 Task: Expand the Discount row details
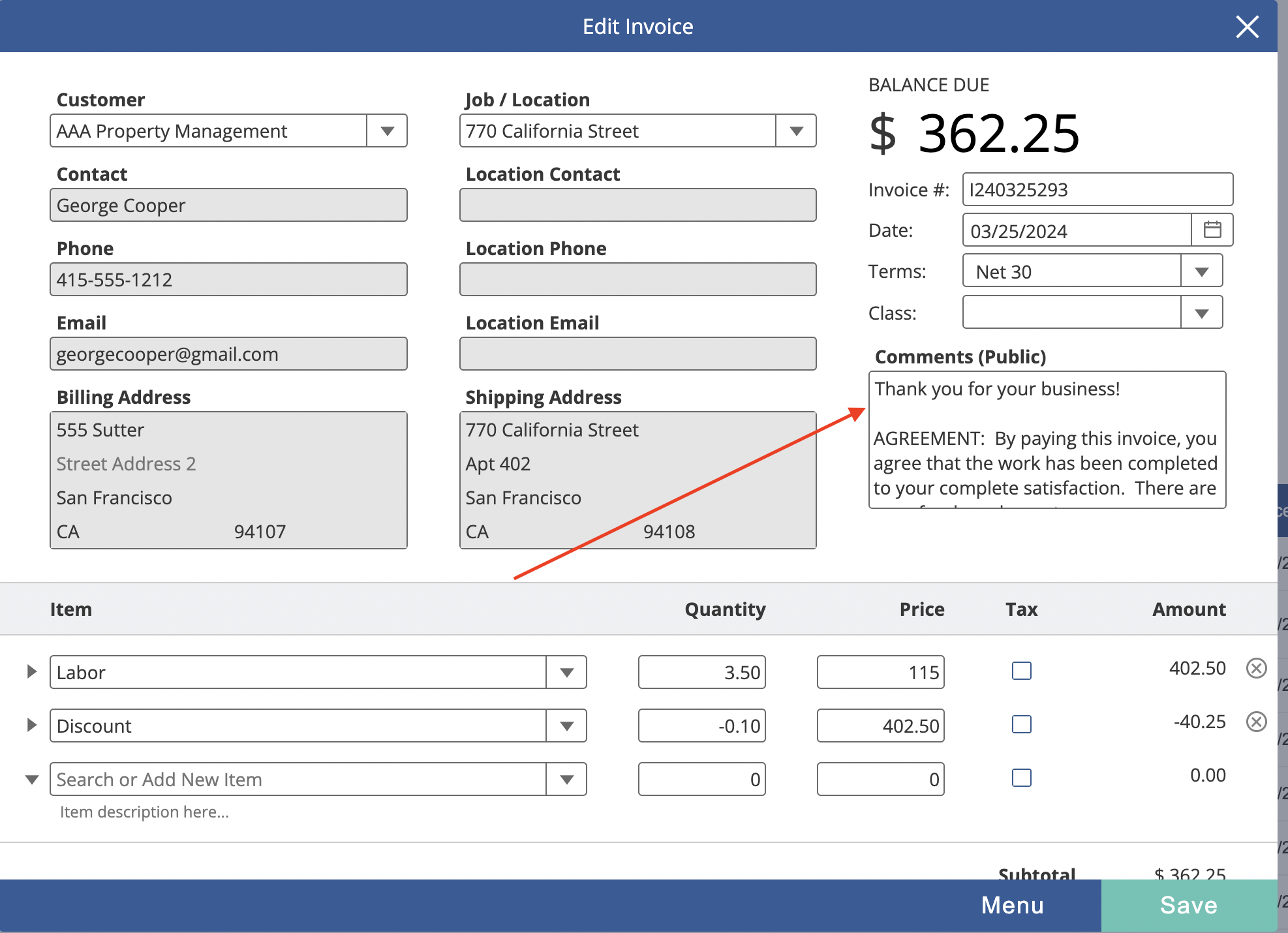(31, 725)
